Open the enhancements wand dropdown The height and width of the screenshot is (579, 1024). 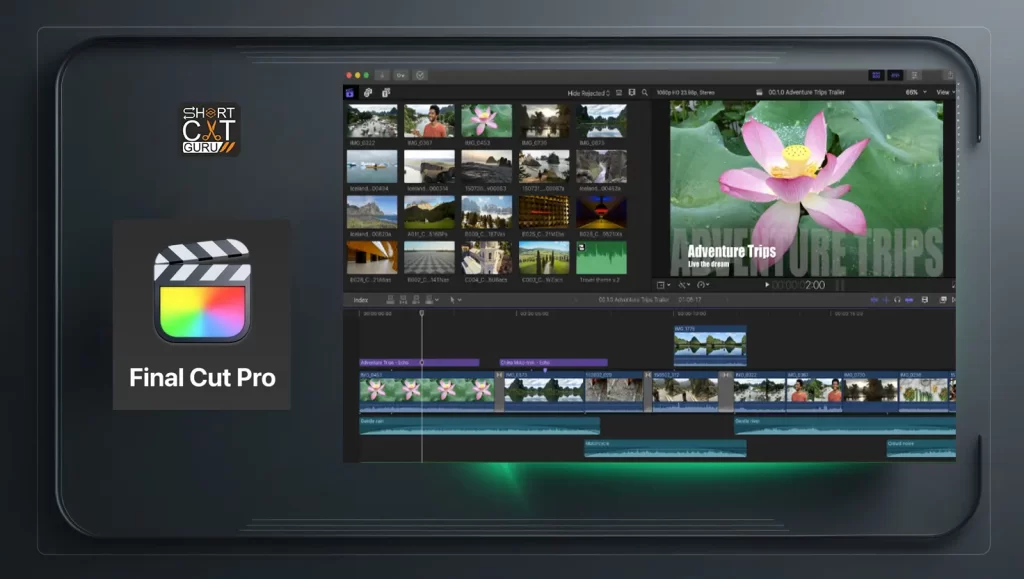click(684, 285)
